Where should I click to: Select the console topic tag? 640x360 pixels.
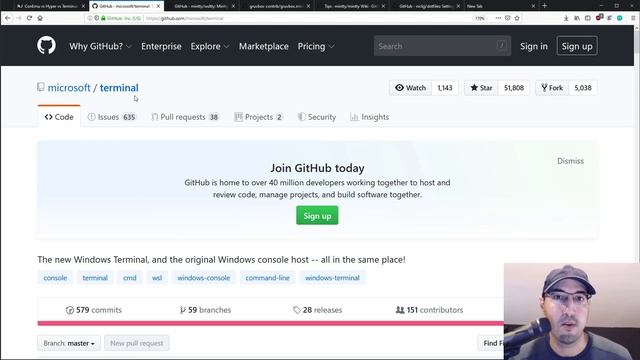click(x=55, y=278)
